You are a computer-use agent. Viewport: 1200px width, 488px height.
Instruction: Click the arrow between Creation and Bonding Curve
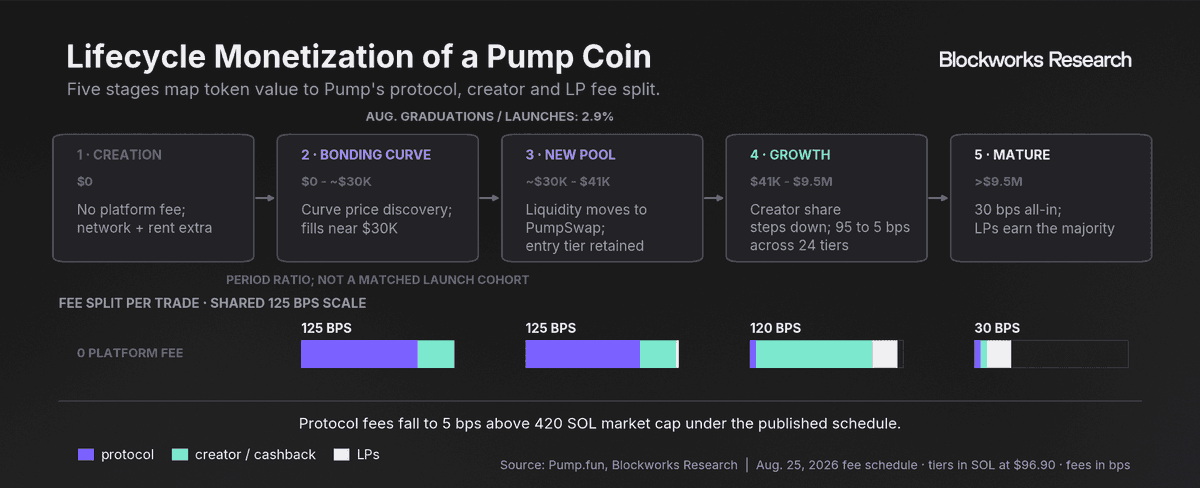(x=265, y=198)
